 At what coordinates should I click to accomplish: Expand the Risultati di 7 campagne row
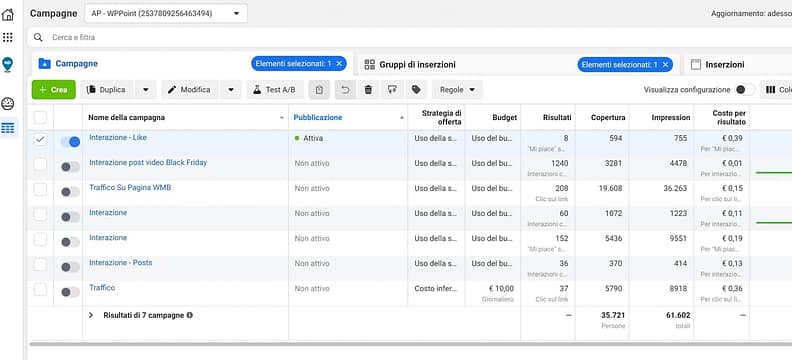coord(91,315)
